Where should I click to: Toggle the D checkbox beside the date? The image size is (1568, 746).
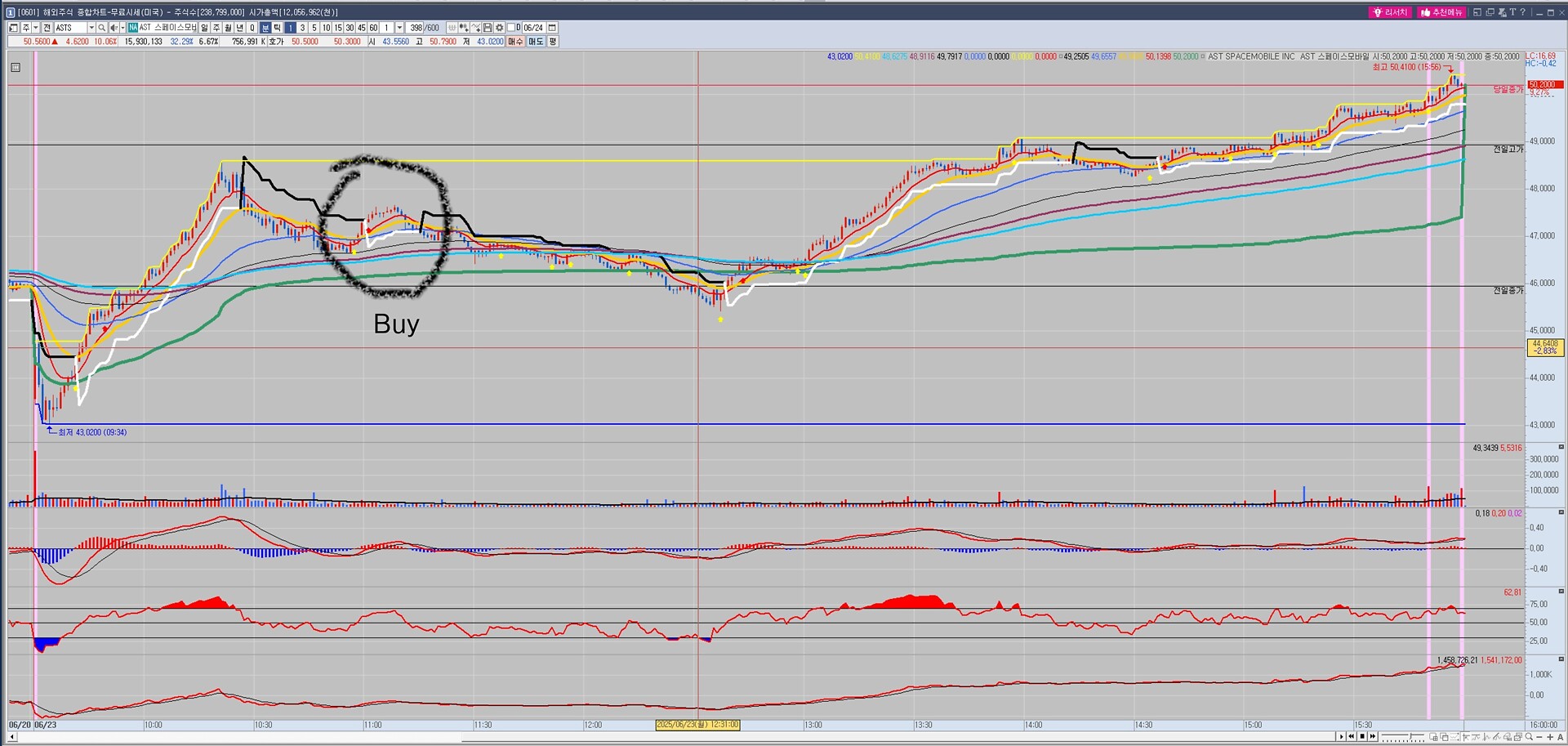[x=510, y=28]
